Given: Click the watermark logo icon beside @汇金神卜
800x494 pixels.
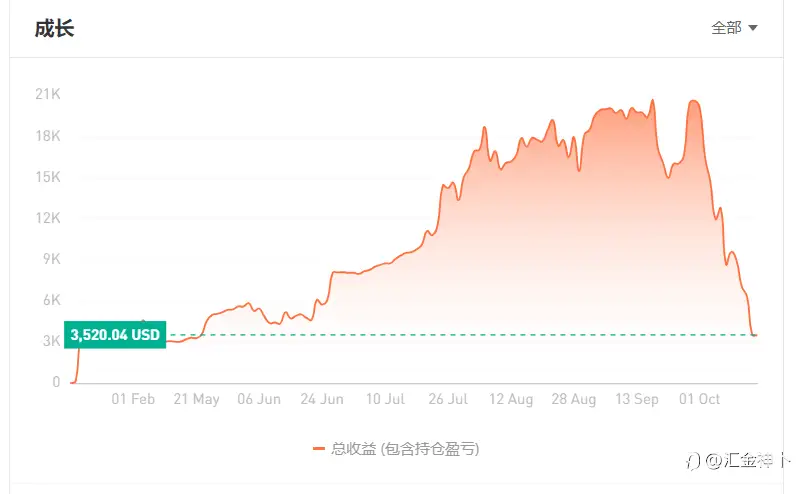Looking at the screenshot, I should click(693, 461).
